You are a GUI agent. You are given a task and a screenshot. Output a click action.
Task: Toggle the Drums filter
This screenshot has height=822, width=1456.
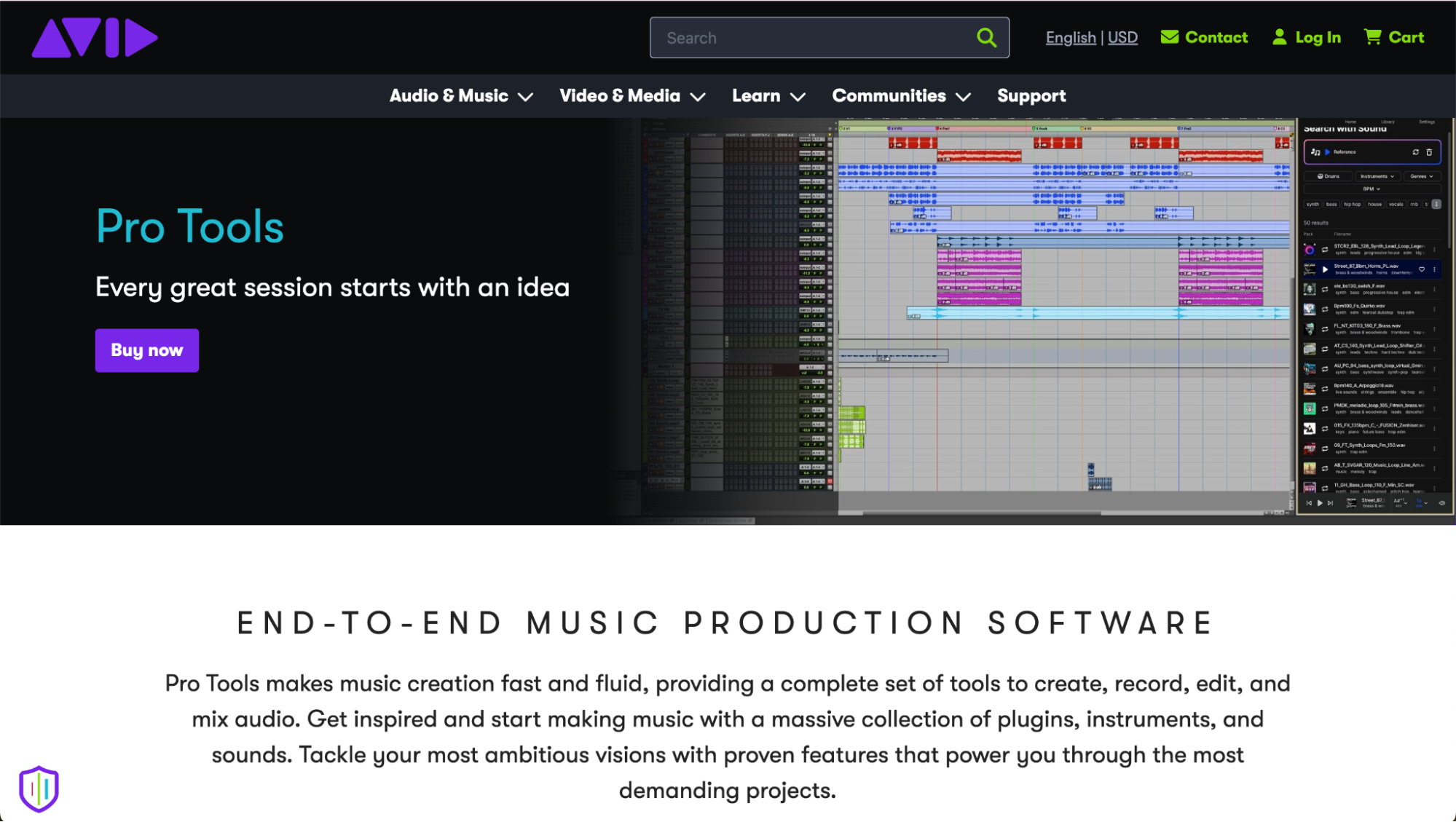(1328, 176)
